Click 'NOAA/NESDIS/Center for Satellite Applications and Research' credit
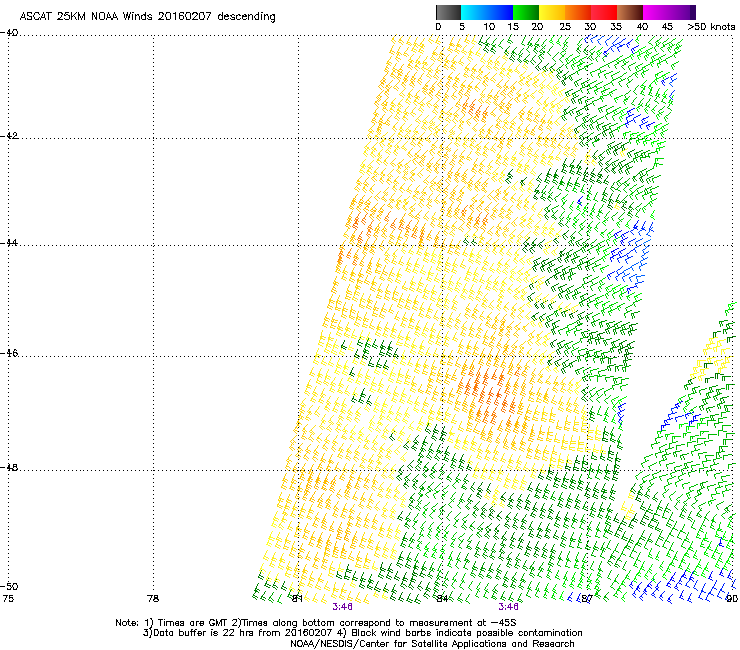Screen dimensions: 740x650 [x=432, y=644]
